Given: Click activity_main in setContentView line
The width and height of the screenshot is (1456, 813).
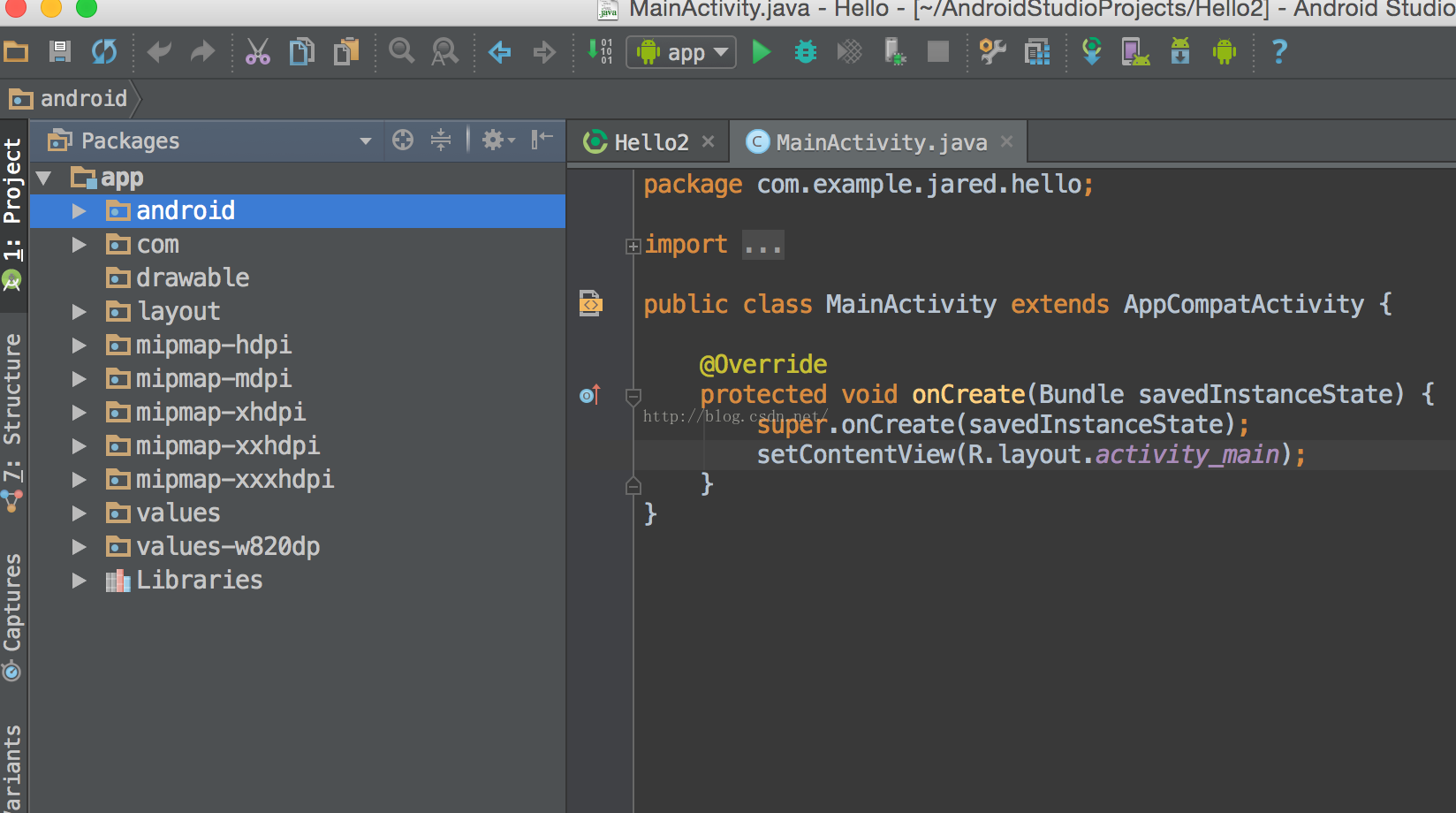Looking at the screenshot, I should point(1187,455).
